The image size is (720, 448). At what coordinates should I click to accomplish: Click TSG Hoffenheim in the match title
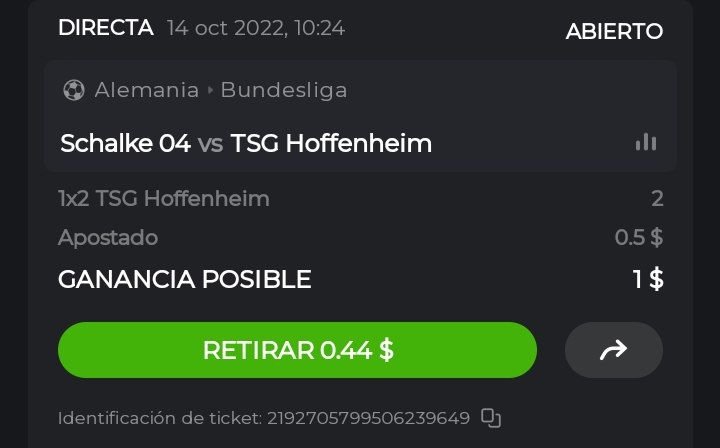(x=331, y=143)
